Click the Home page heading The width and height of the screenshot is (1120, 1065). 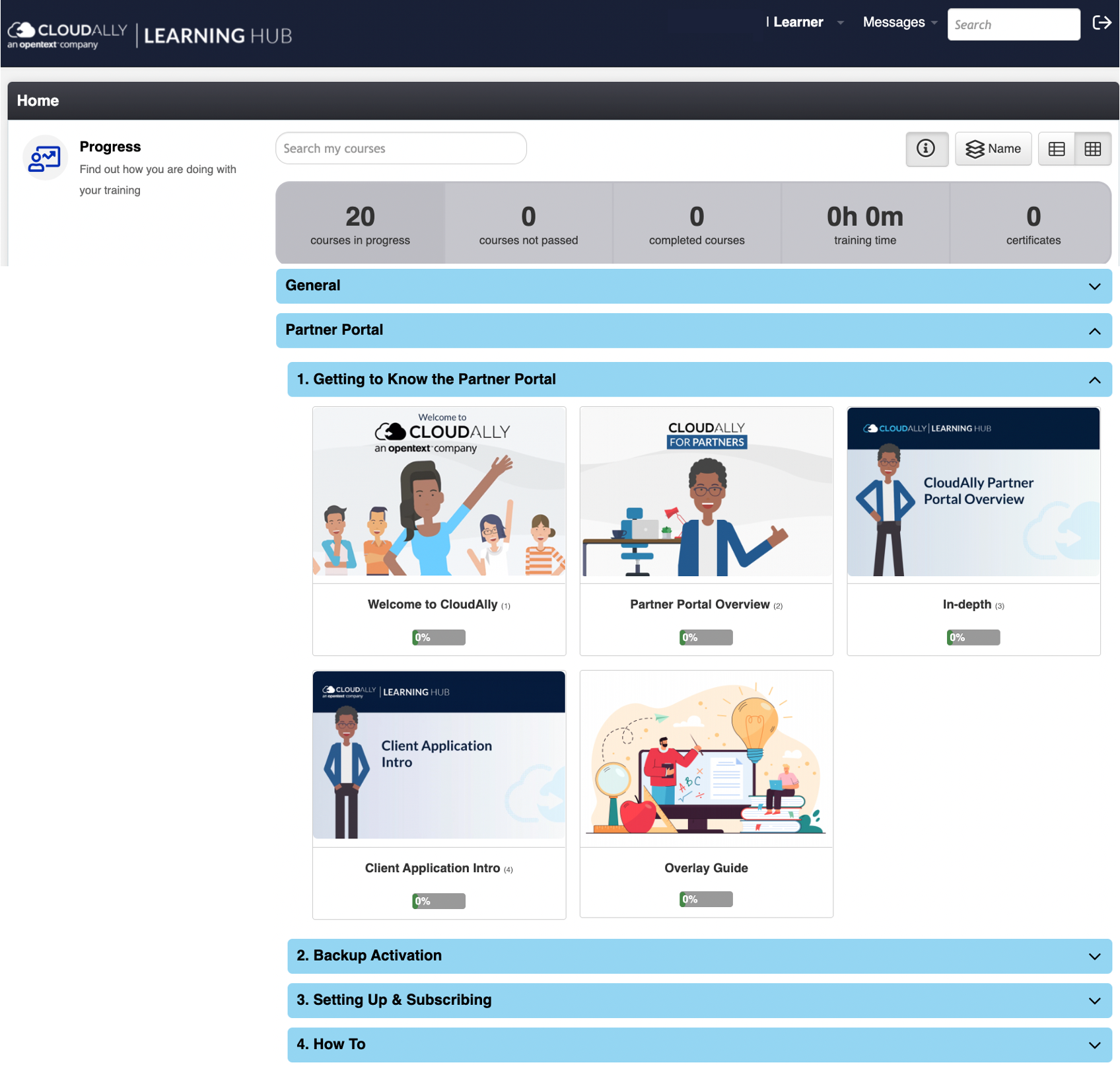pos(38,101)
